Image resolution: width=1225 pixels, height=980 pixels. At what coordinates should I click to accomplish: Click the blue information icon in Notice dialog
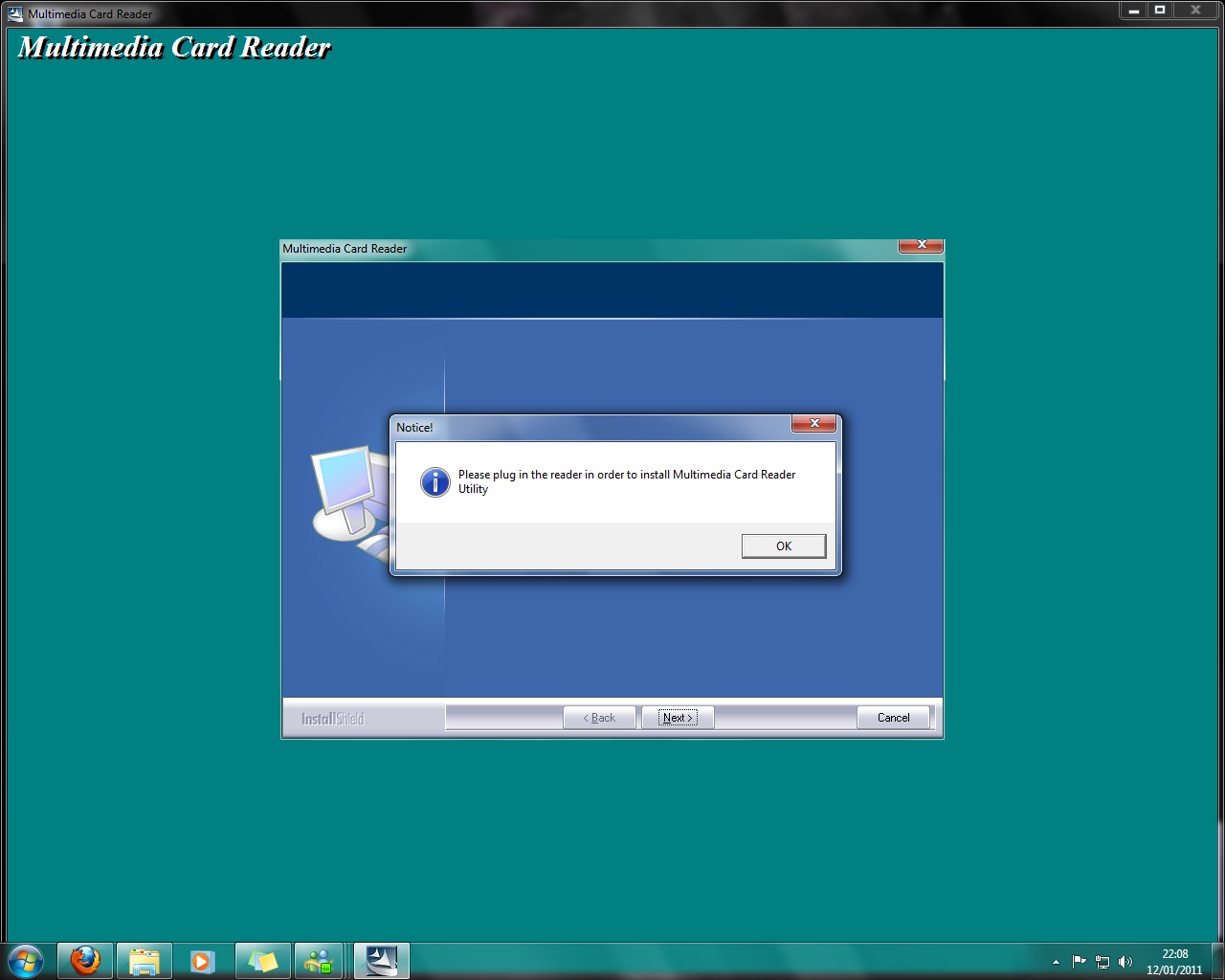(434, 482)
